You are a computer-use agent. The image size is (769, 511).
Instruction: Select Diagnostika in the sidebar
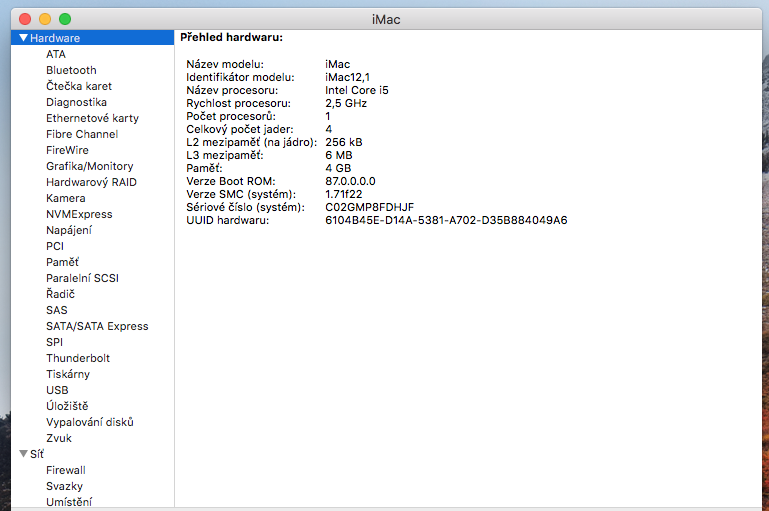point(77,102)
